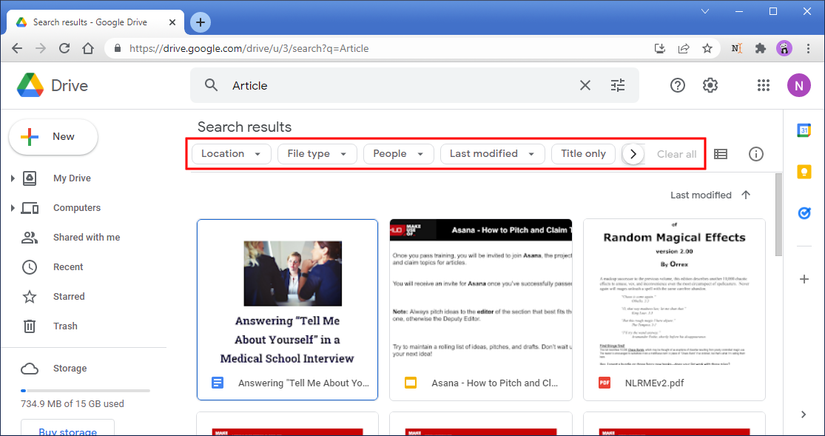Click the 734.9 MB of 15 GB used text

pyautogui.click(x=72, y=404)
